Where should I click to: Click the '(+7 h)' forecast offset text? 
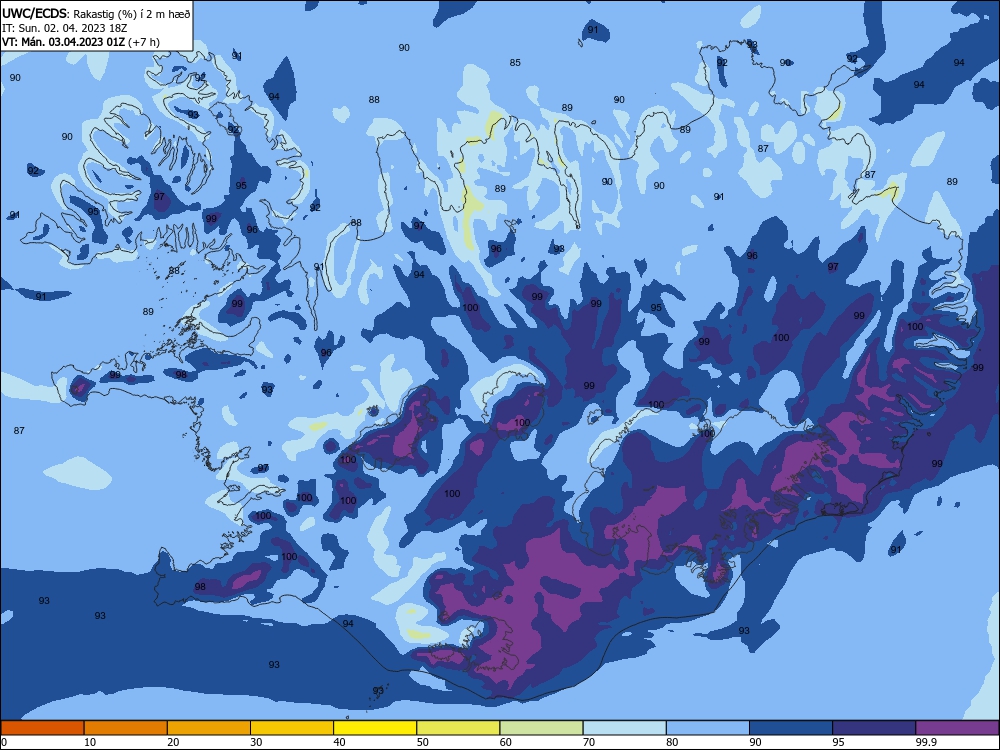coord(144,42)
